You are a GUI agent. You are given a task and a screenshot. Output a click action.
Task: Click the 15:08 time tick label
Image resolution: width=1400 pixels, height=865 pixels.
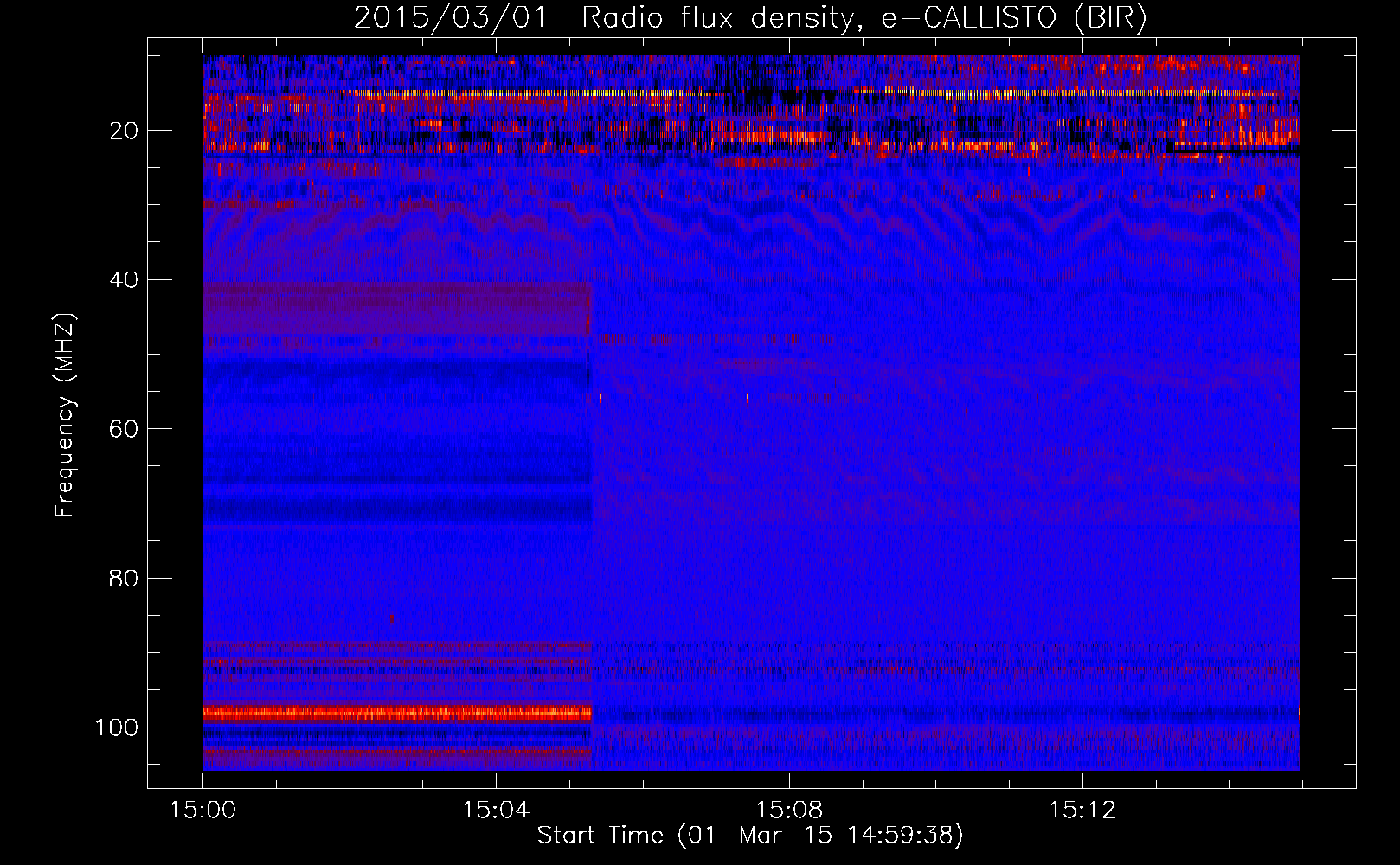[789, 810]
